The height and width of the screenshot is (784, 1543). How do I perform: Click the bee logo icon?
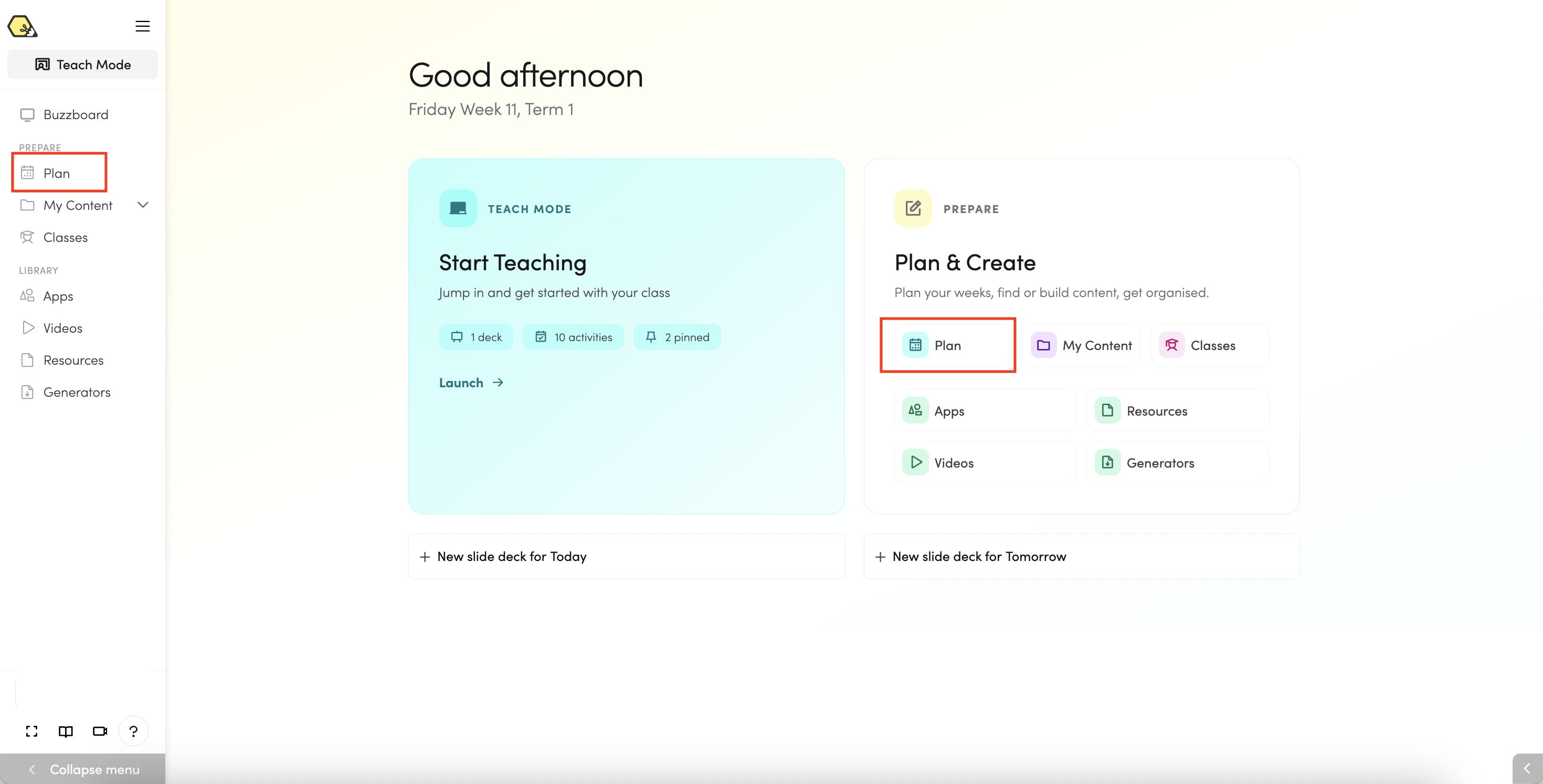22,26
